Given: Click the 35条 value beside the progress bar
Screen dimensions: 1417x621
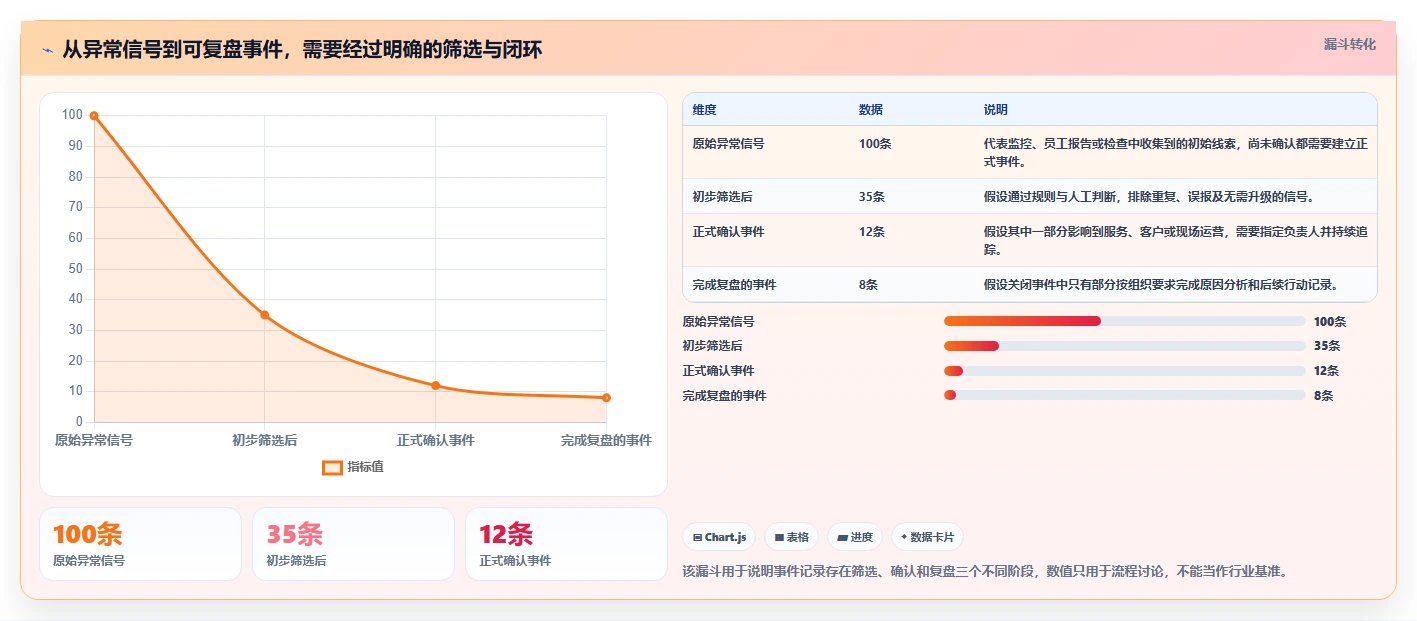Looking at the screenshot, I should [x=1327, y=346].
